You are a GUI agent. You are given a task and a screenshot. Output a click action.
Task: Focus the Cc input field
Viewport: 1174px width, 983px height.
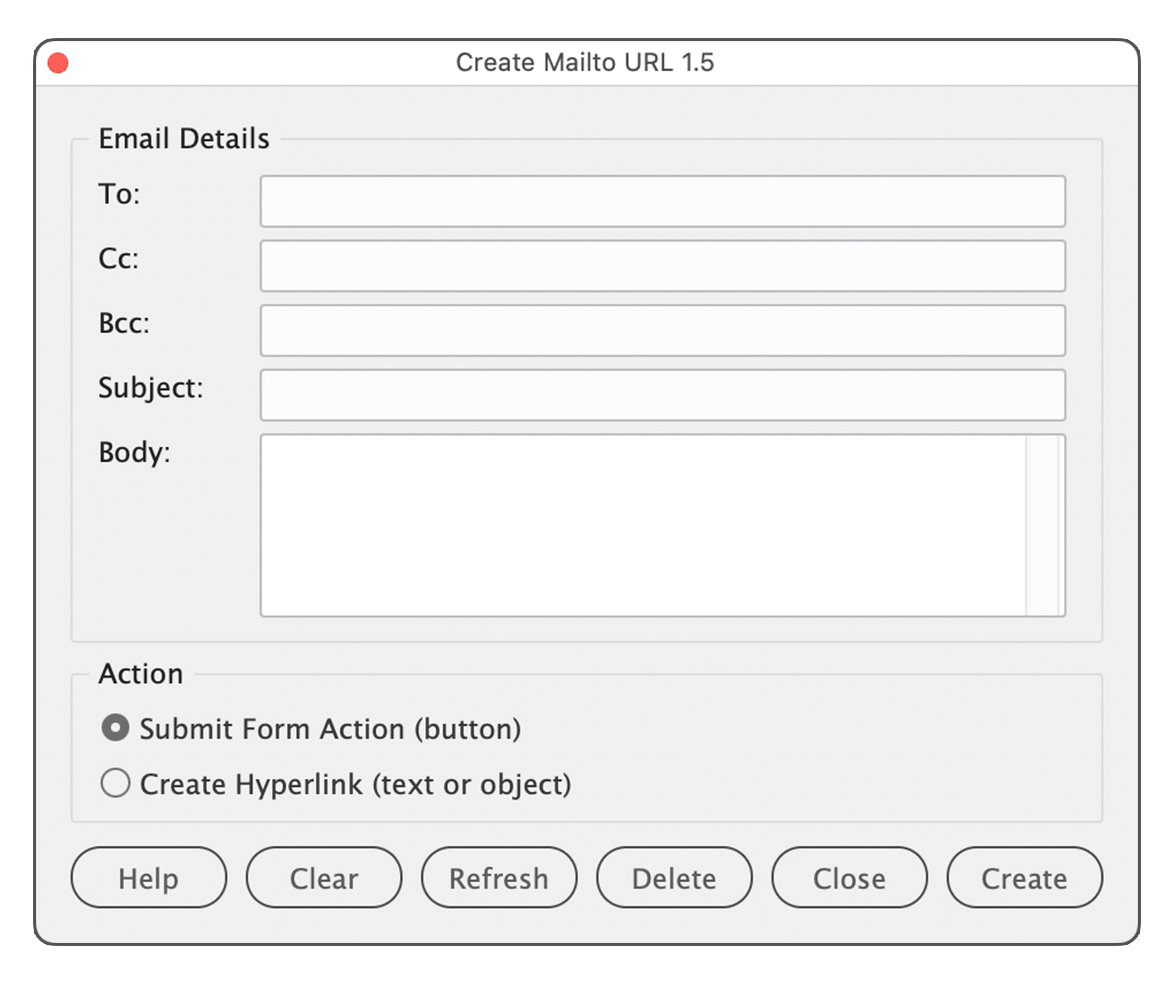662,266
